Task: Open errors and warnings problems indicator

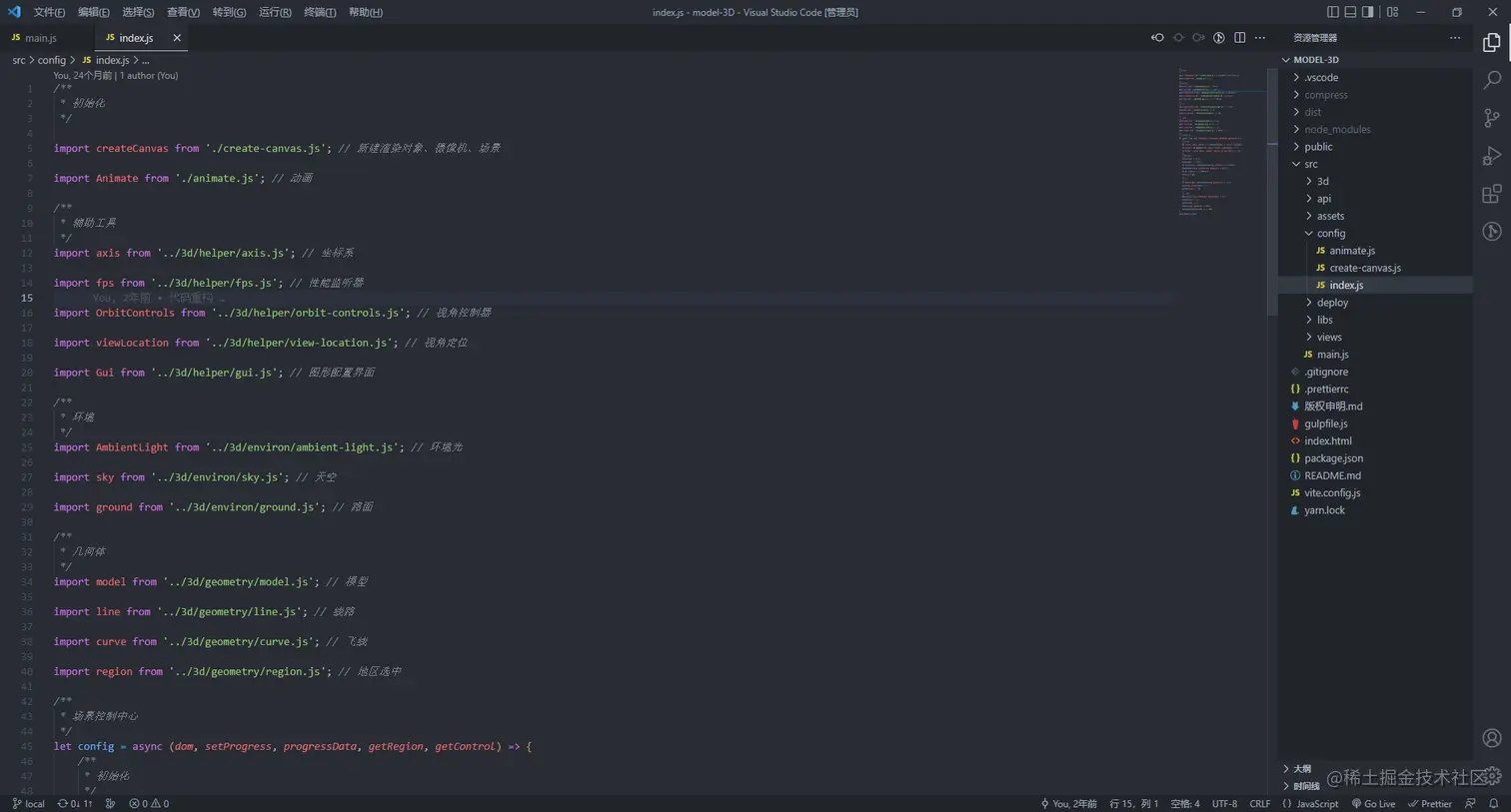Action: point(149,804)
